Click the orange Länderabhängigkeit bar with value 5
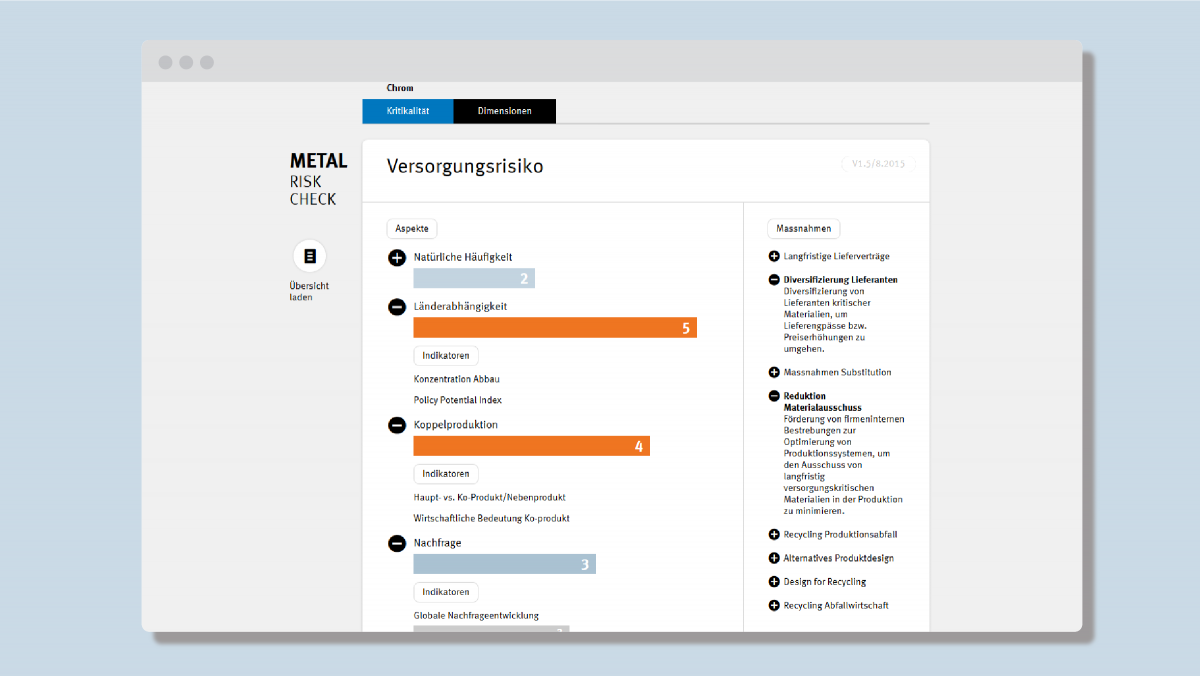 pos(555,328)
